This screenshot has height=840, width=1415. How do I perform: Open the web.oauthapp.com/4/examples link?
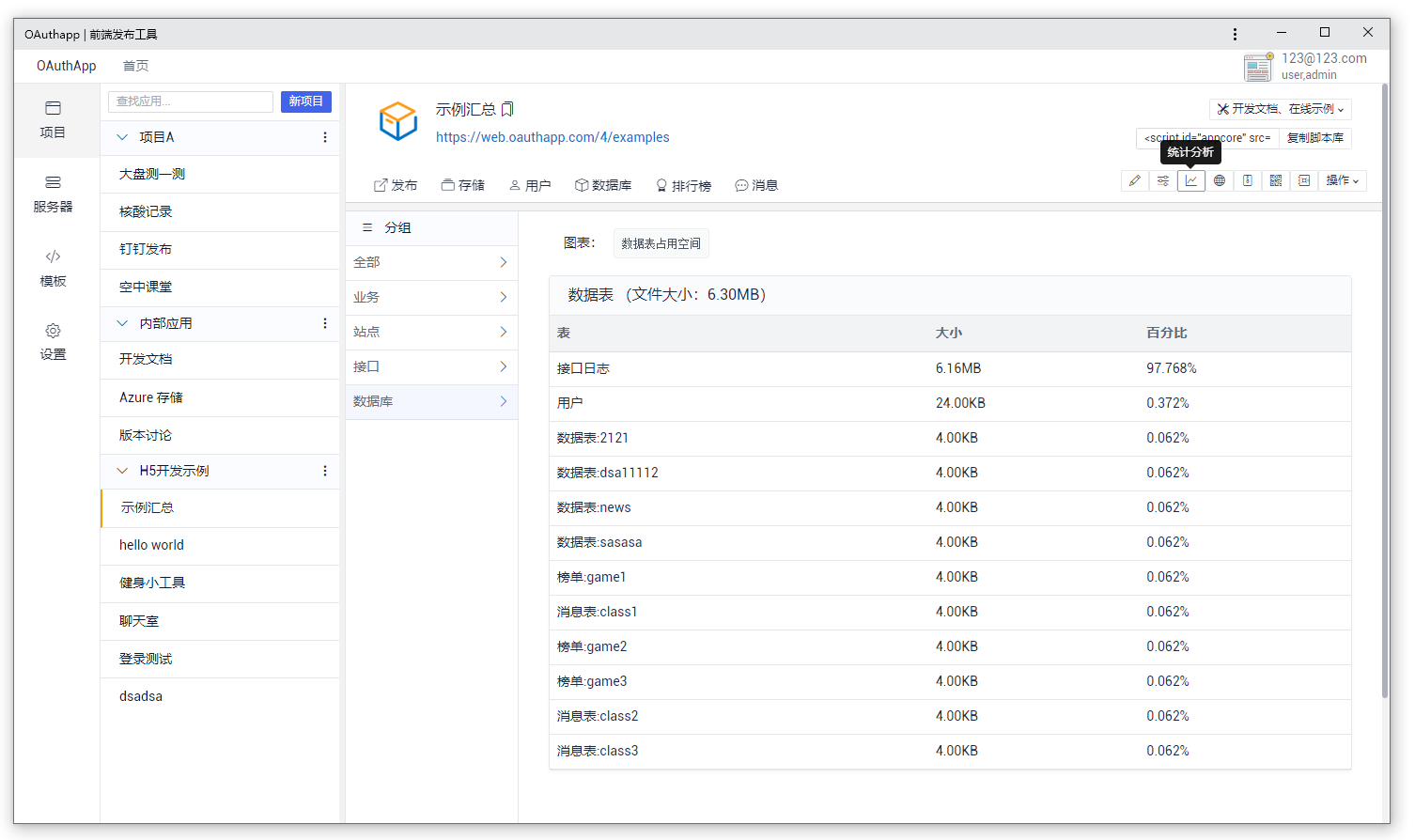[552, 137]
